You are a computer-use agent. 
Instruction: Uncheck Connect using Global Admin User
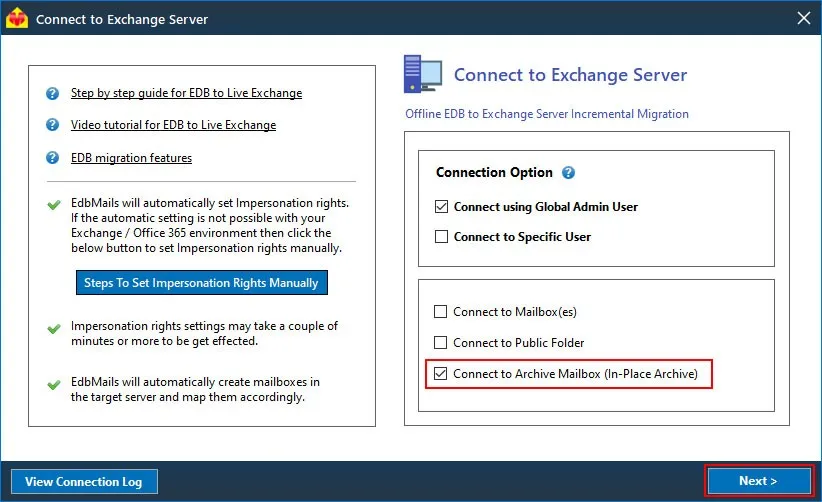[441, 206]
